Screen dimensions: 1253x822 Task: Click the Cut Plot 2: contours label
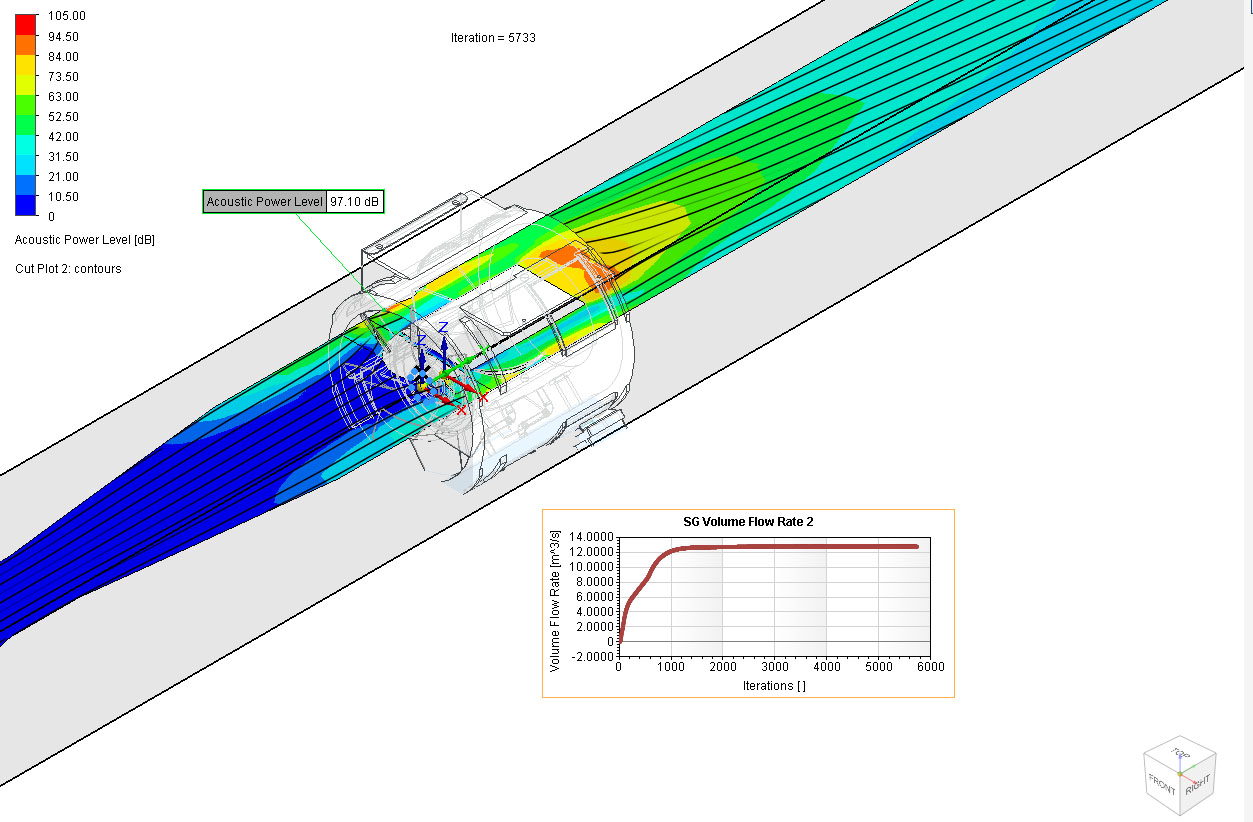[x=68, y=269]
